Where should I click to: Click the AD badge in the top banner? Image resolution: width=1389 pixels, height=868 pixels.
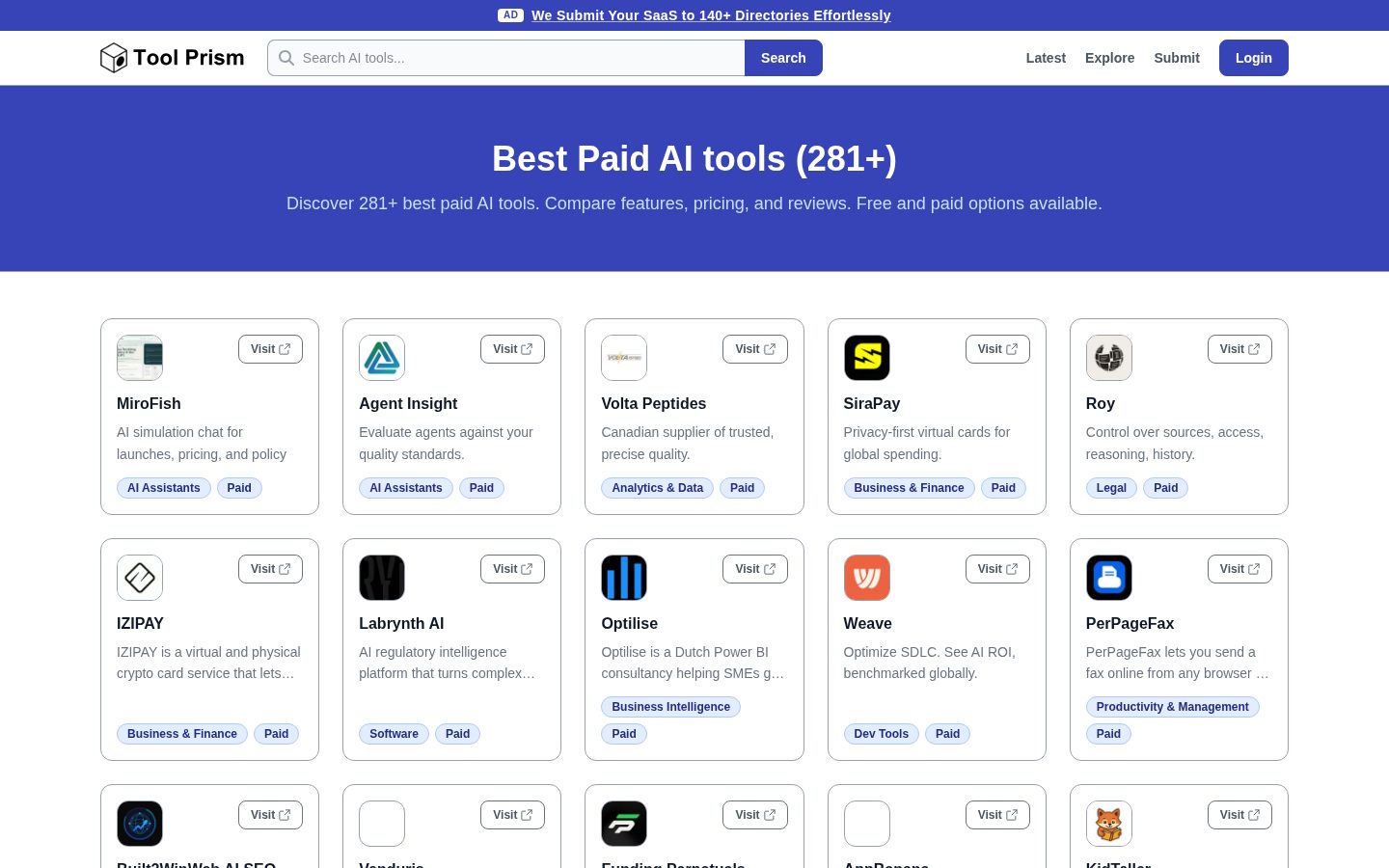[510, 15]
